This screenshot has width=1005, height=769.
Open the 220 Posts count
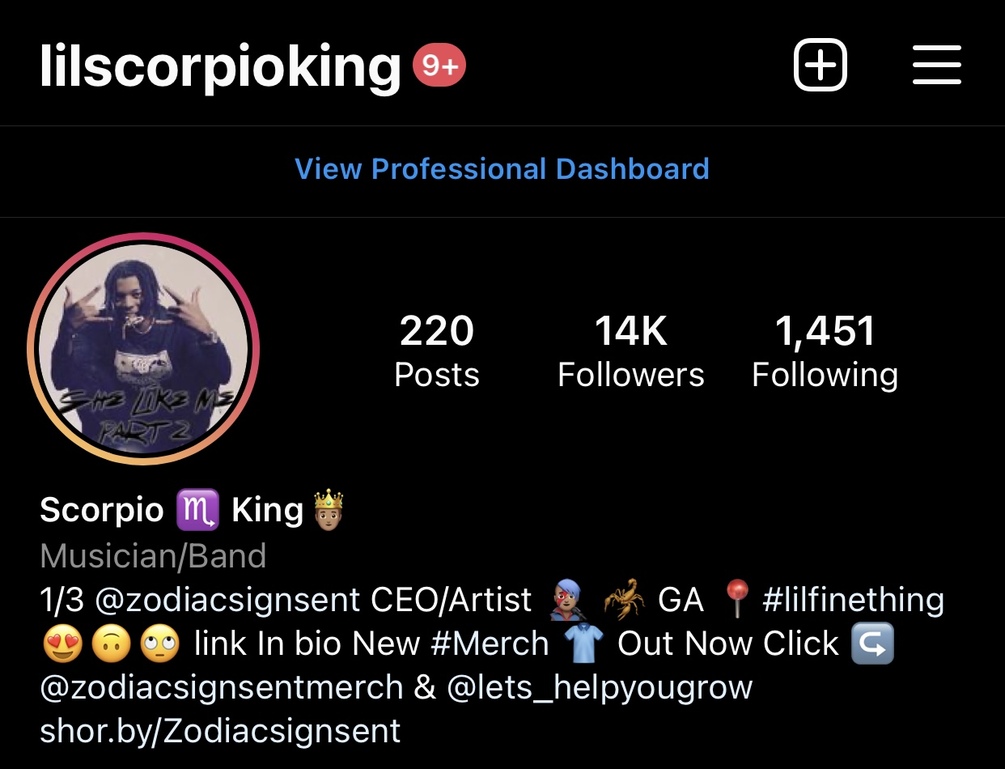point(436,351)
